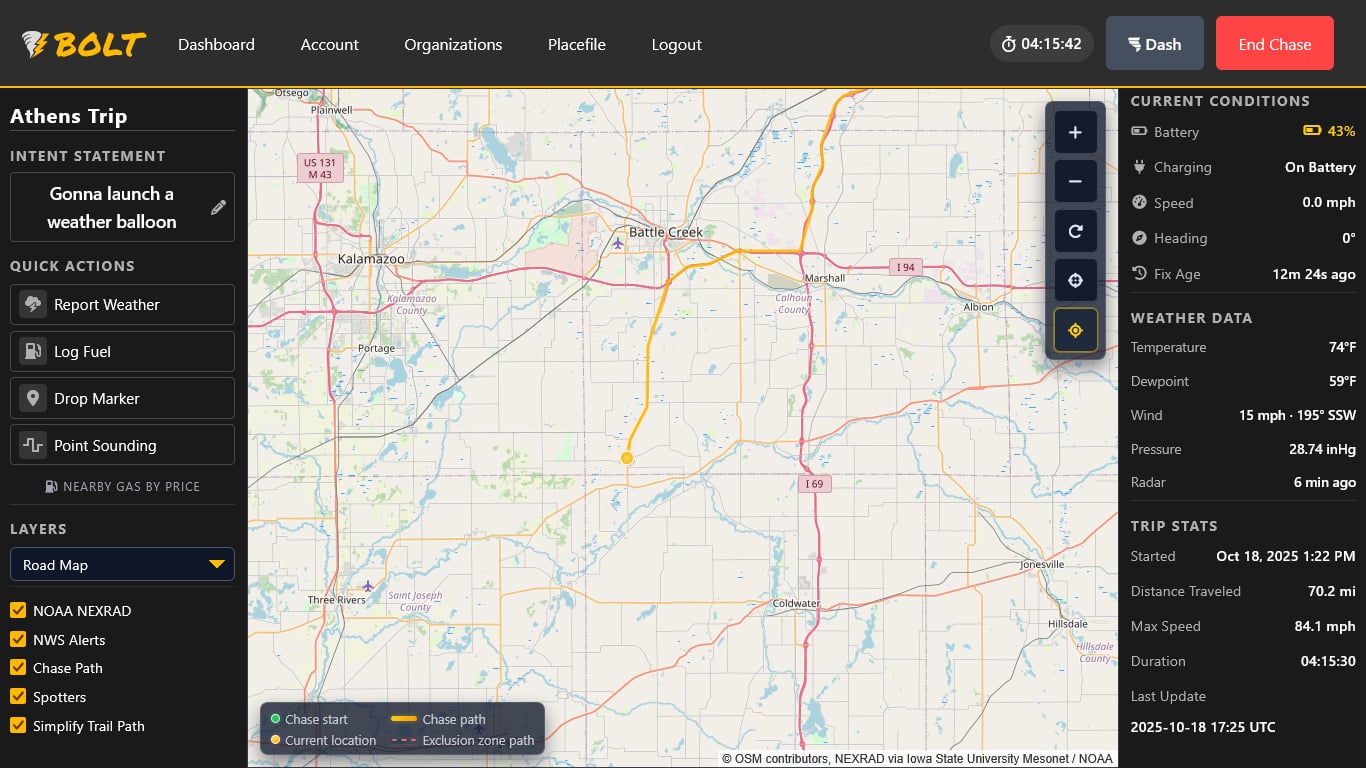Click the BOLT tornado logo
The width and height of the screenshot is (1366, 768).
(x=84, y=44)
